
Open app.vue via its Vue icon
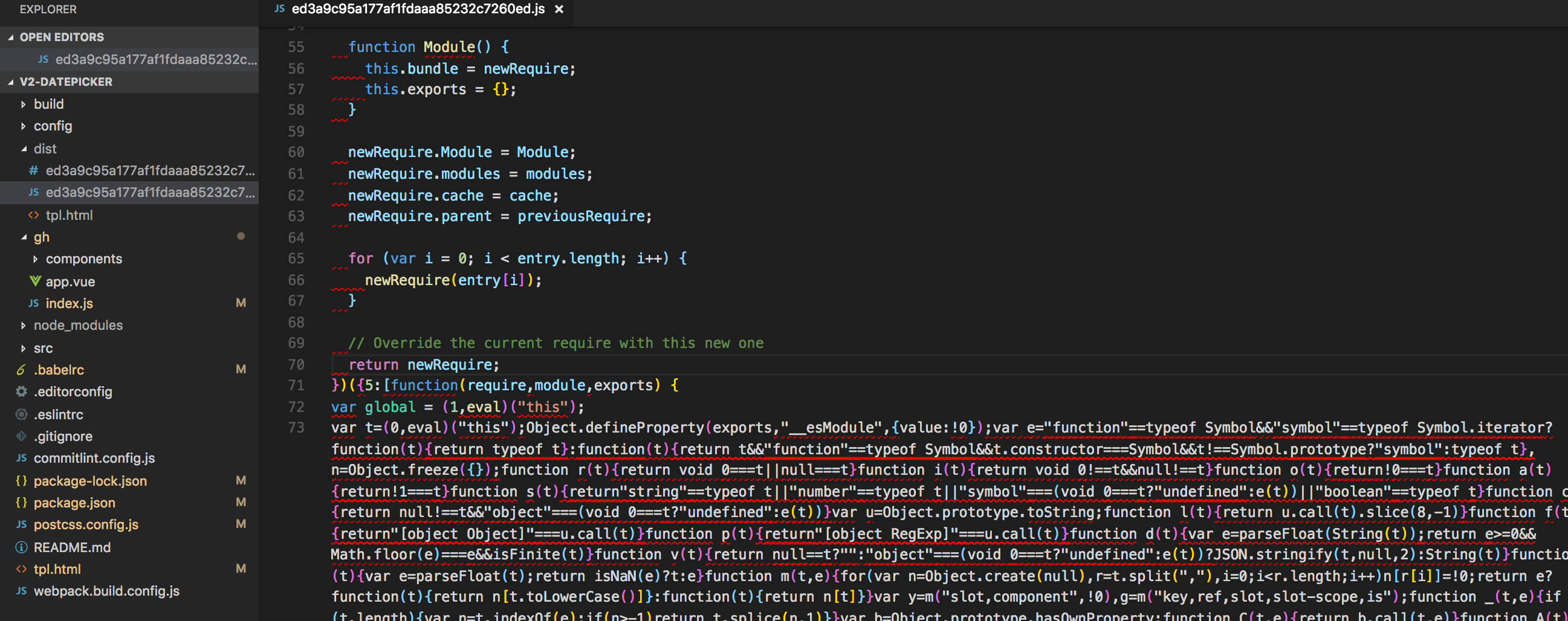[x=35, y=281]
